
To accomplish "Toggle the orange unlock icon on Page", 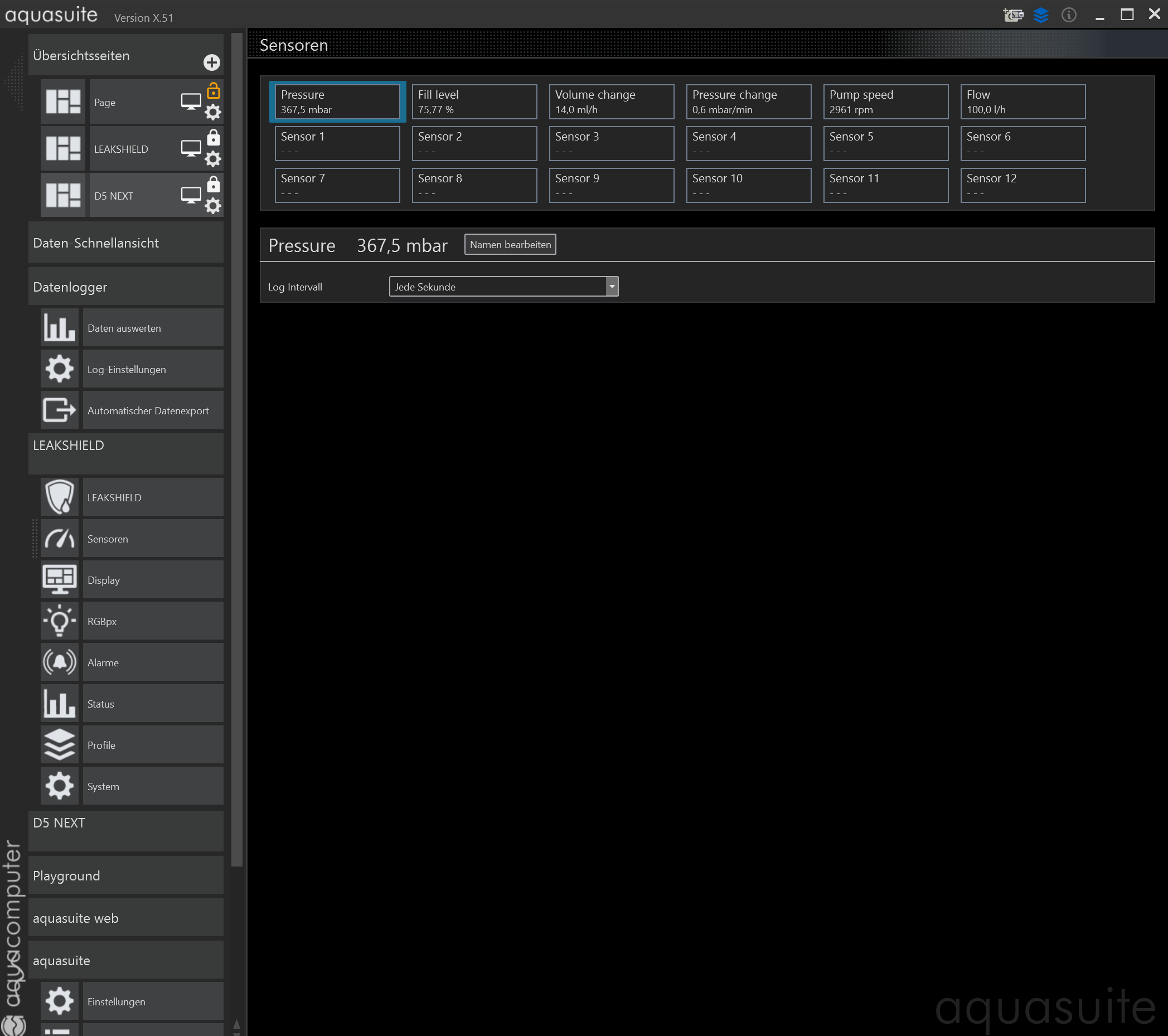I will point(213,91).
